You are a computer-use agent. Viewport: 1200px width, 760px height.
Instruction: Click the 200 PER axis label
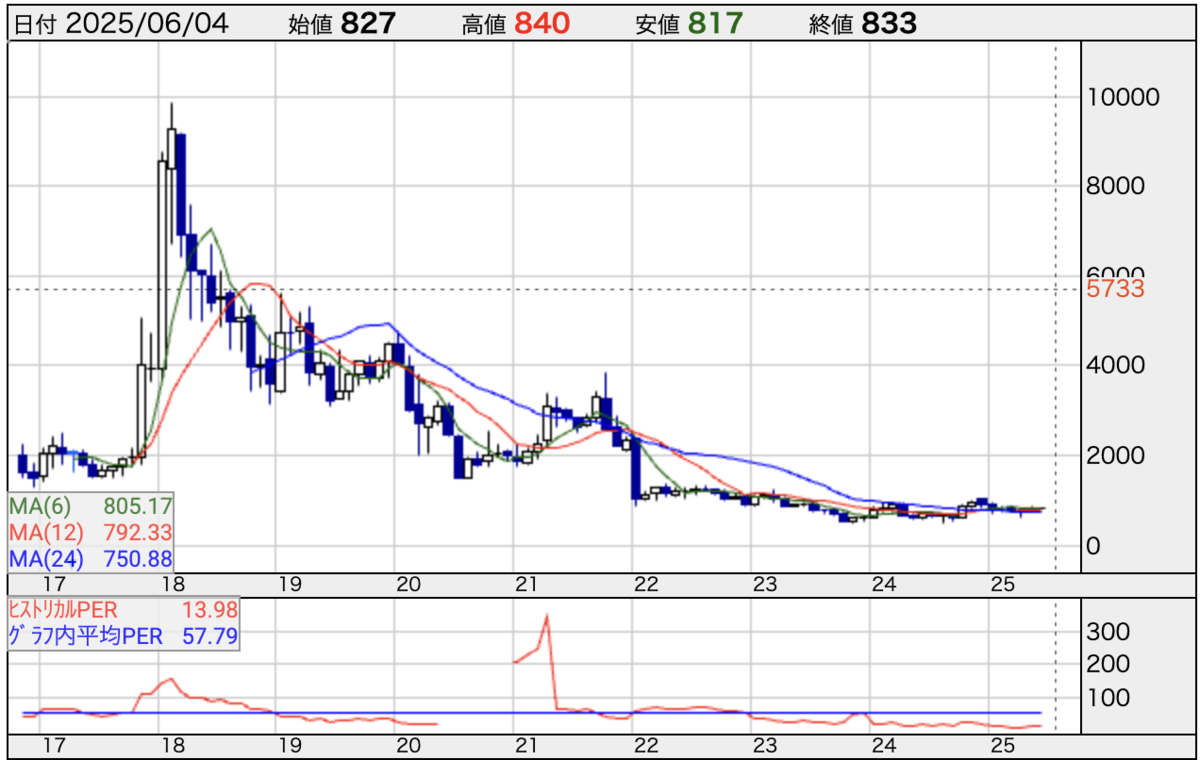pyautogui.click(x=1109, y=664)
